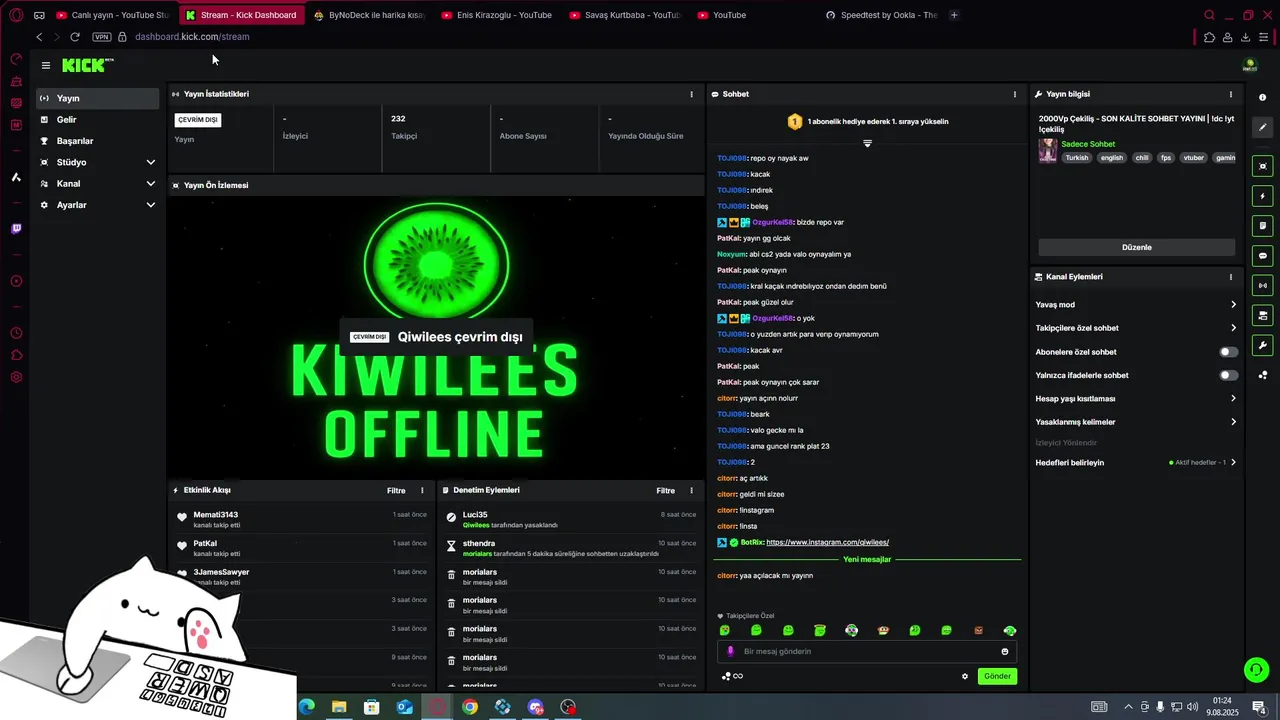
Task: Click the offline stream preview image
Action: coord(436,337)
